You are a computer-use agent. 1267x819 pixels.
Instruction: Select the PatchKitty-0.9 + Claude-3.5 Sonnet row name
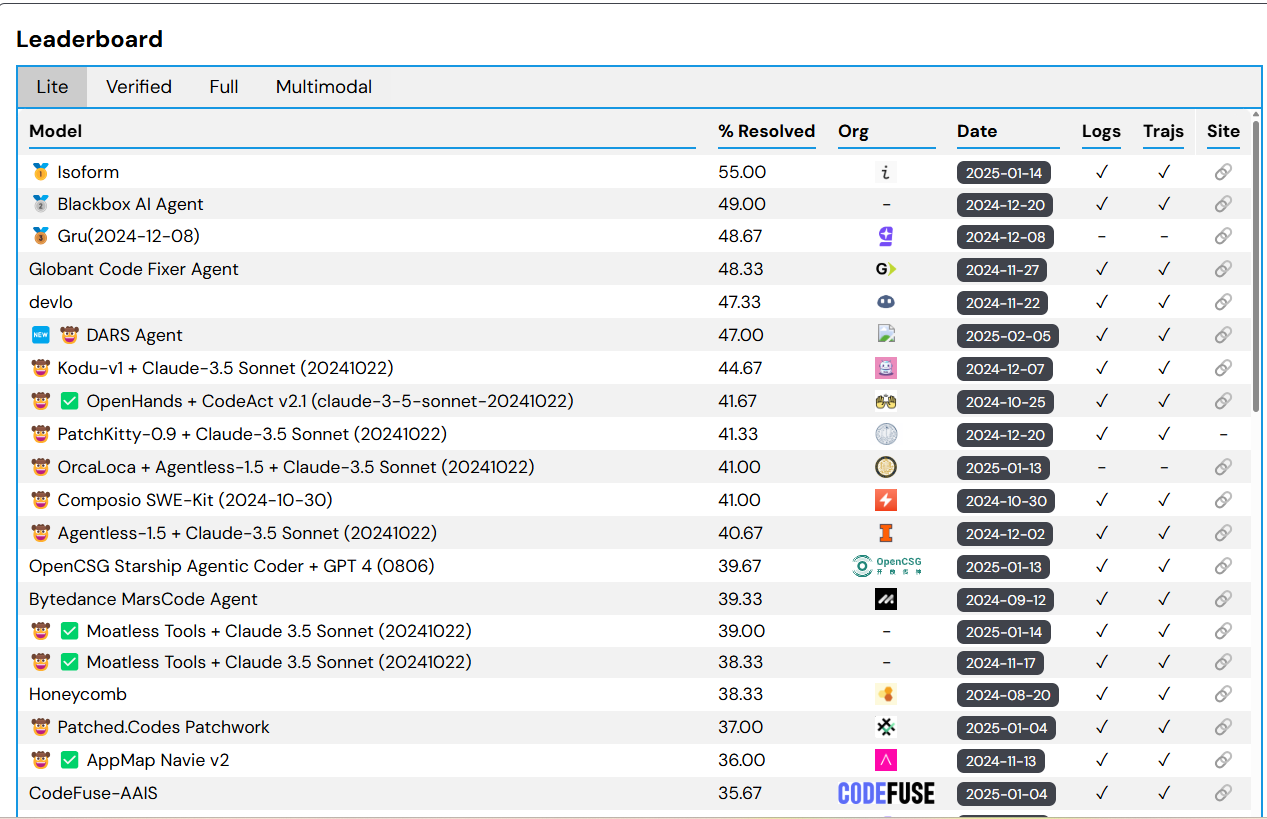tap(252, 434)
